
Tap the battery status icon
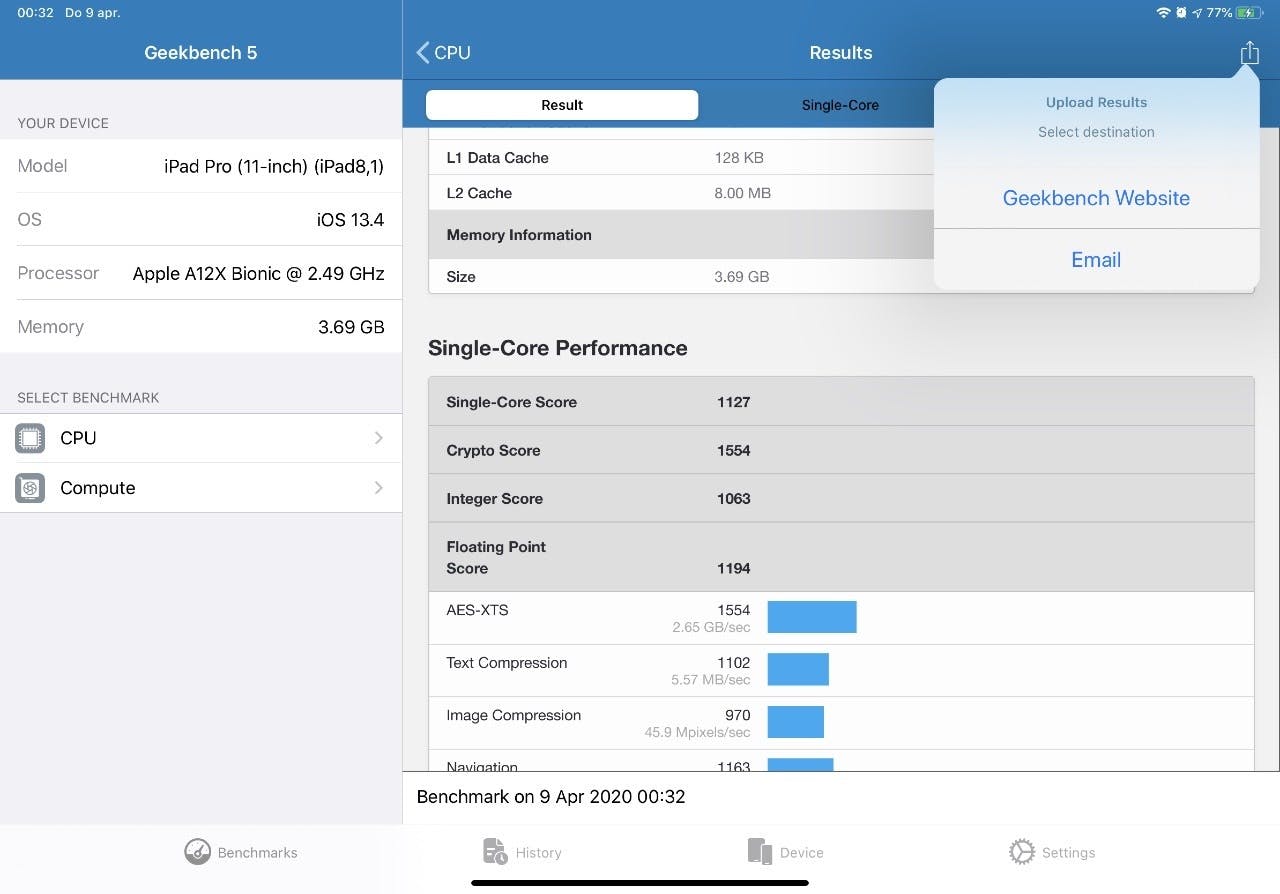coord(1249,13)
